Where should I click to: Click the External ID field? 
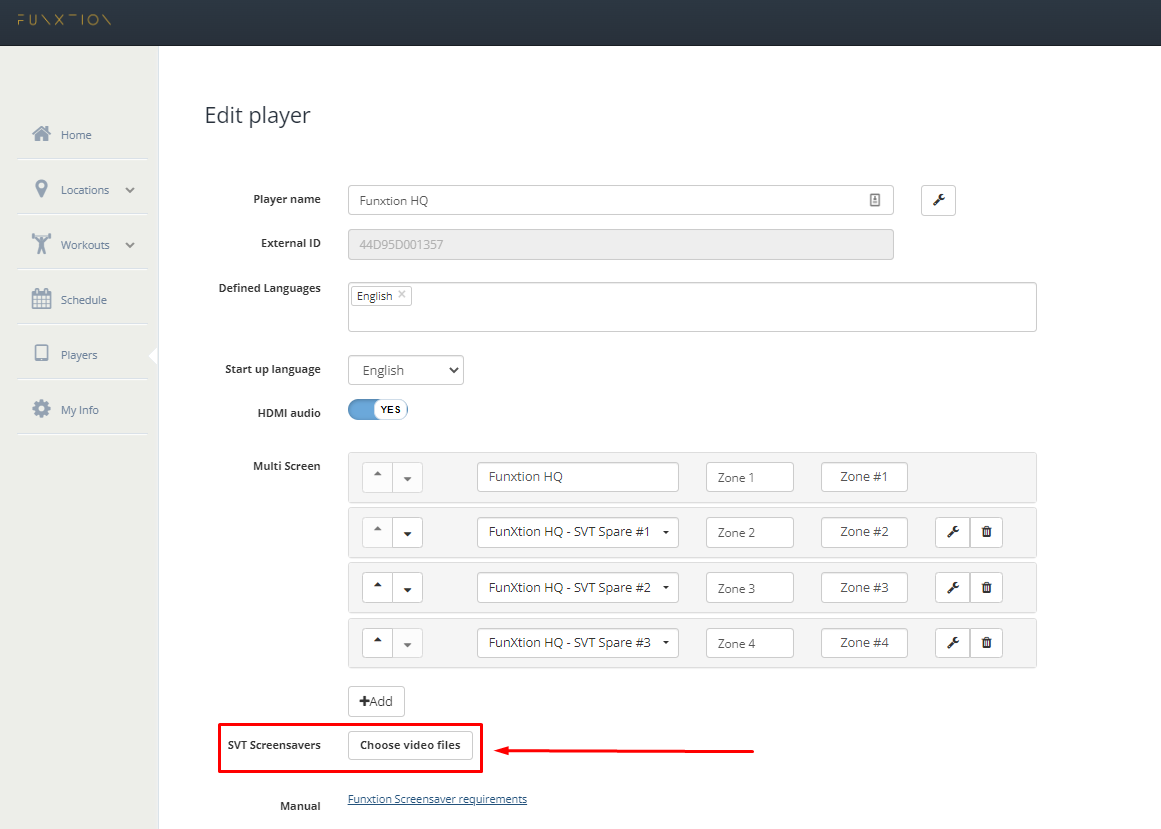click(x=620, y=244)
